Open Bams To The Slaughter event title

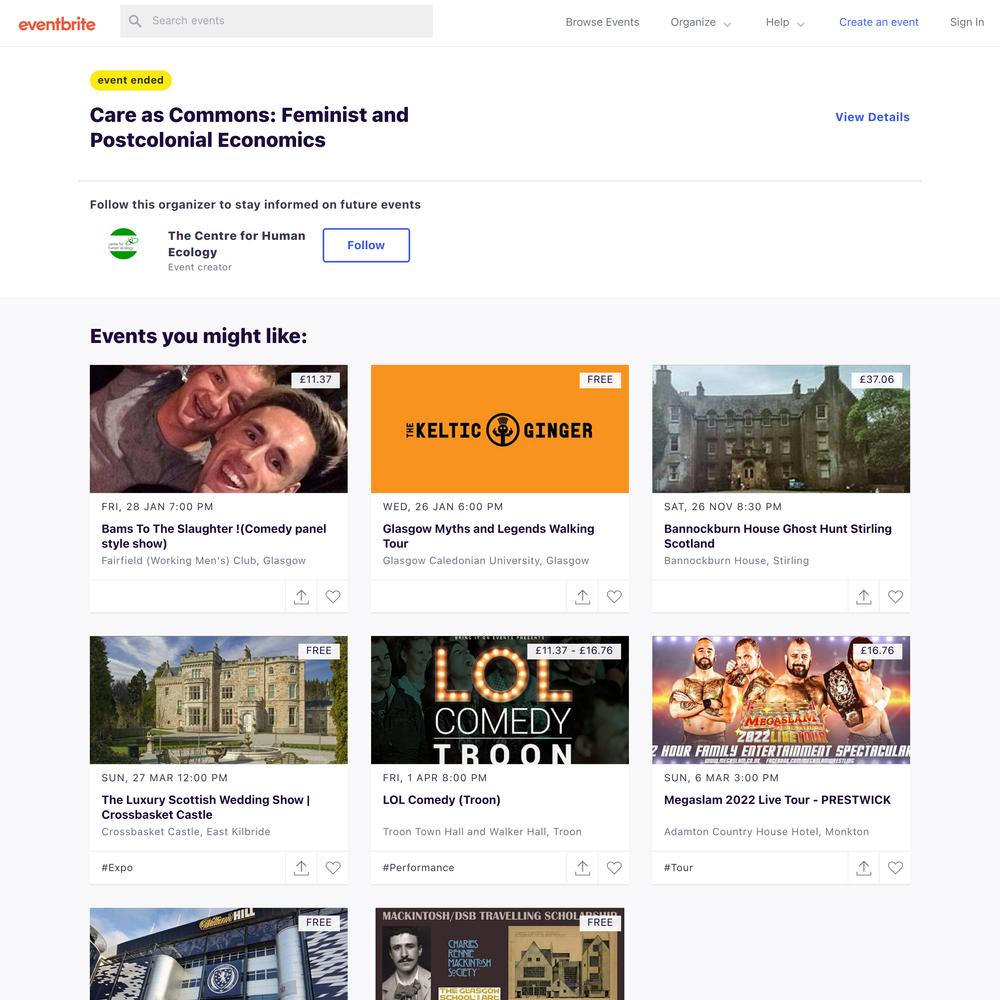[x=214, y=536]
